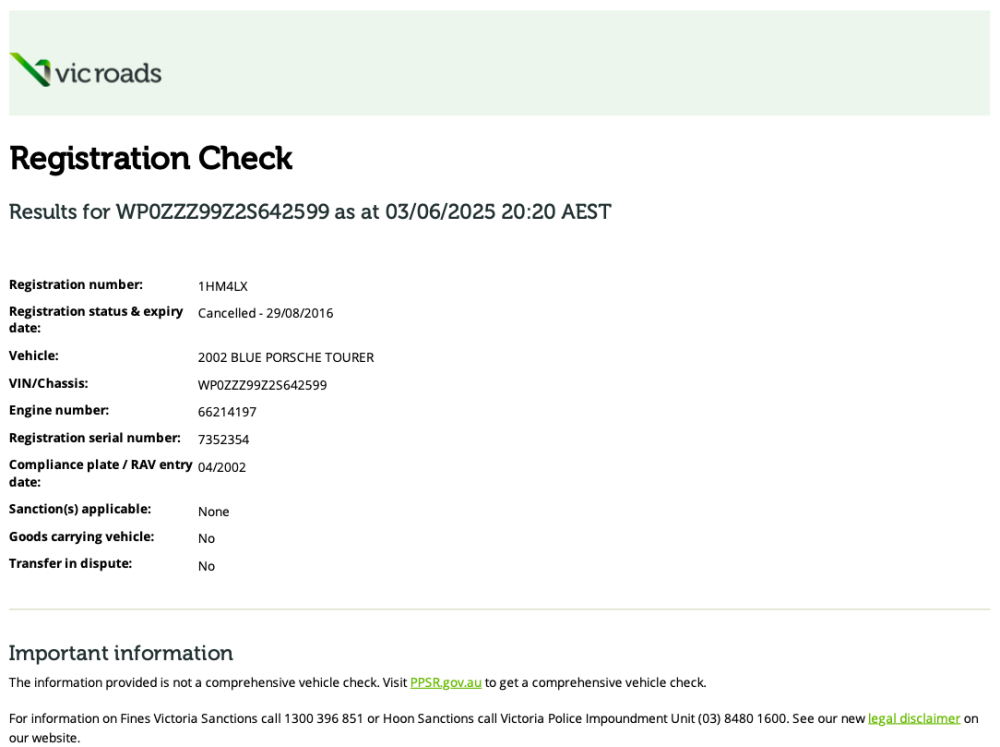Click the Vehicle: label
The width and height of the screenshot is (1000, 747).
(34, 355)
